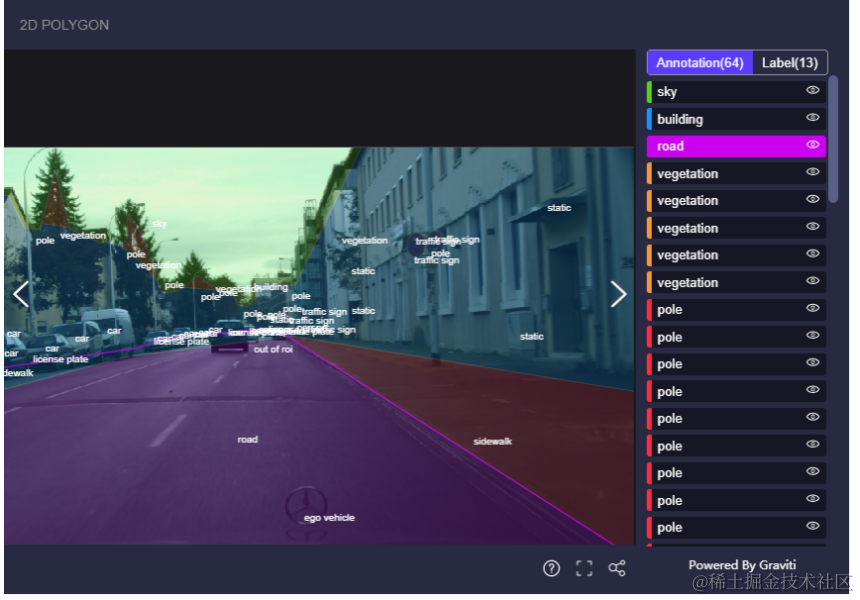Go to previous image with left arrow
The image size is (860, 600).
21,295
